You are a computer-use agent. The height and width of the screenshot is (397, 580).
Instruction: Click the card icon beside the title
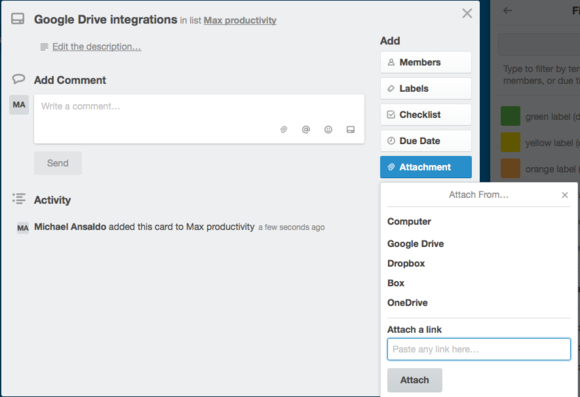click(x=17, y=19)
